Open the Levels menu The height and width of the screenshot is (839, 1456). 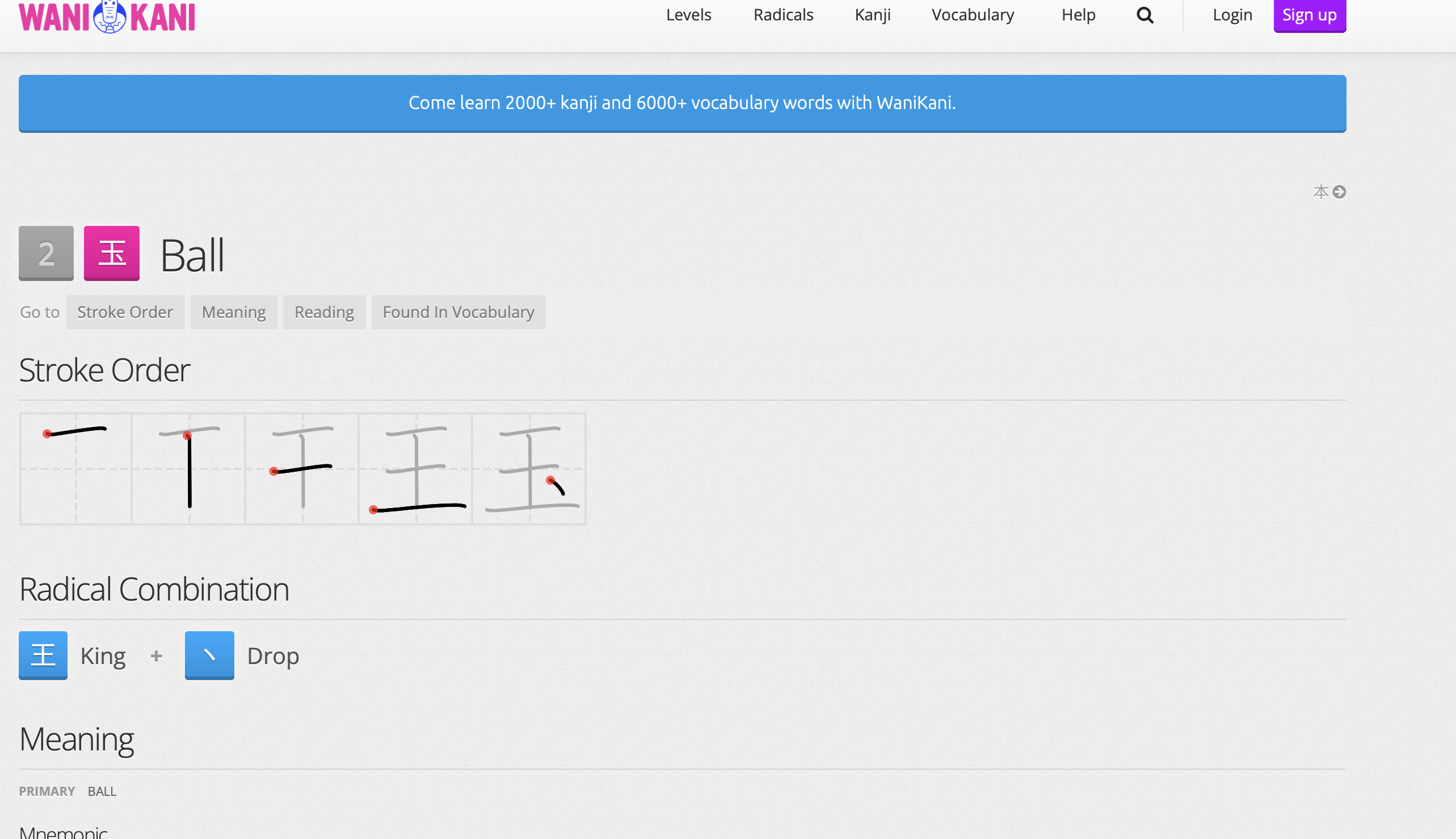click(x=688, y=15)
